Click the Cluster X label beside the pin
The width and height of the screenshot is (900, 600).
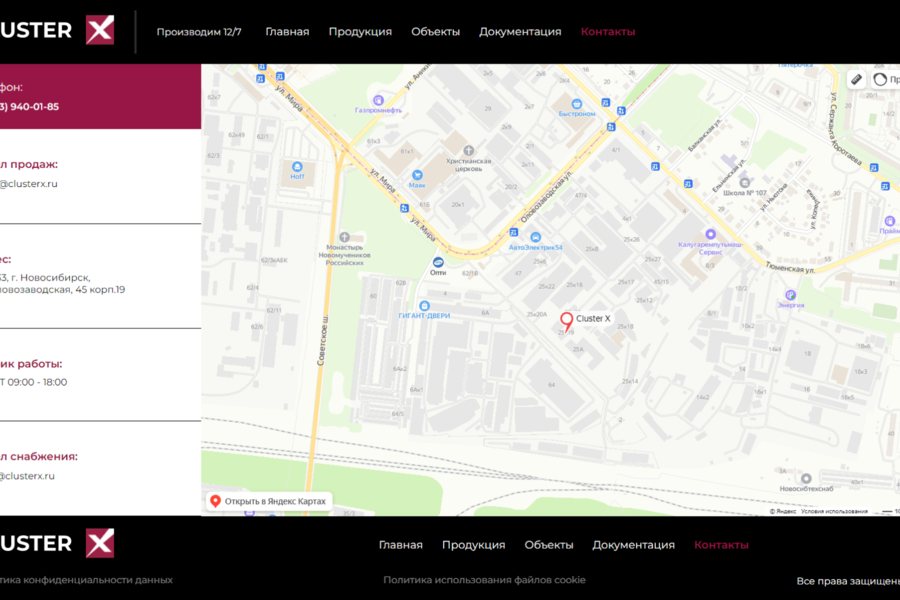point(593,319)
